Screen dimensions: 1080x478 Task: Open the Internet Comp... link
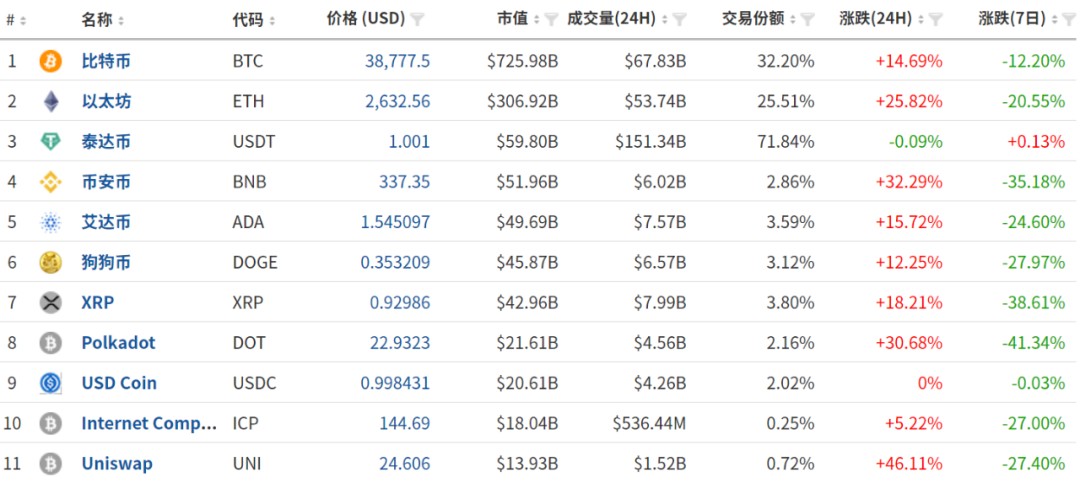[x=149, y=423]
